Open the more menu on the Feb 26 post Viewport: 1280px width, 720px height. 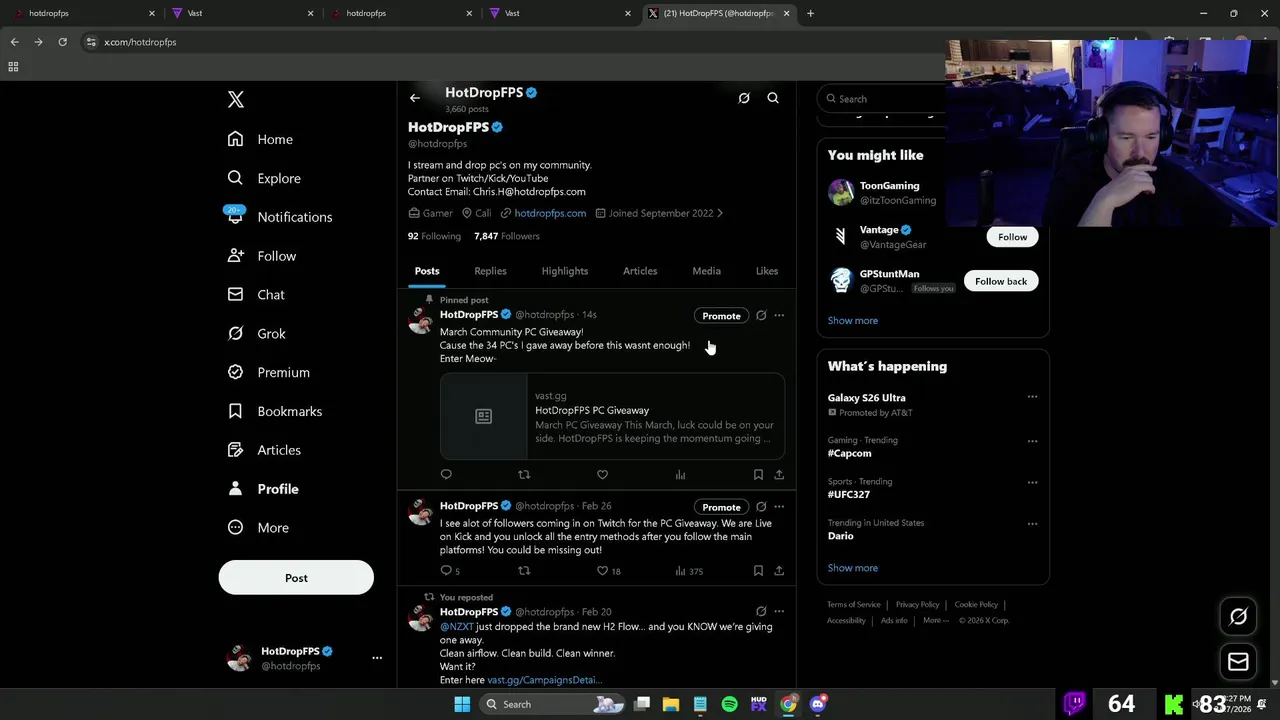click(779, 507)
